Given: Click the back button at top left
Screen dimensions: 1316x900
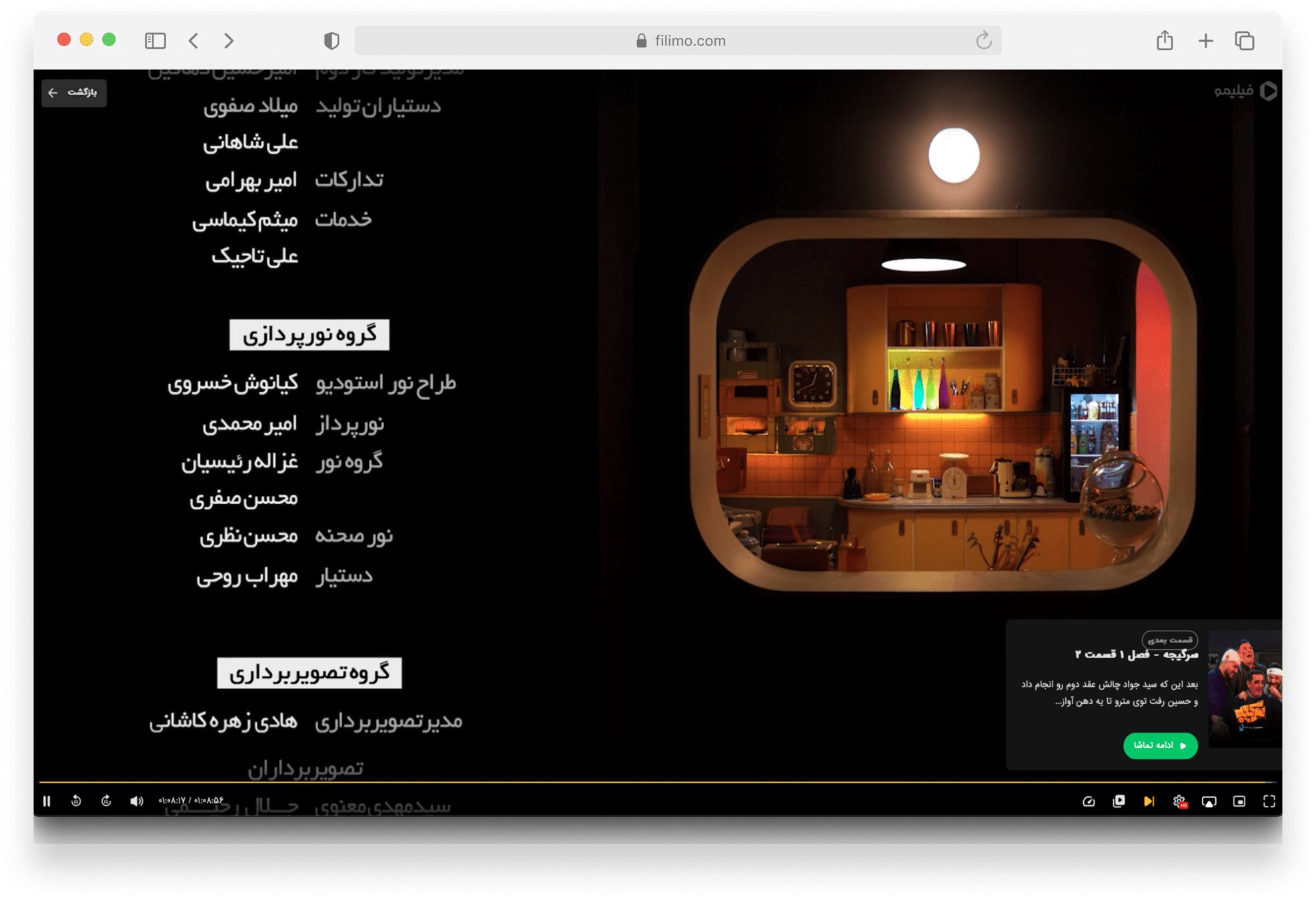Looking at the screenshot, I should (73, 93).
